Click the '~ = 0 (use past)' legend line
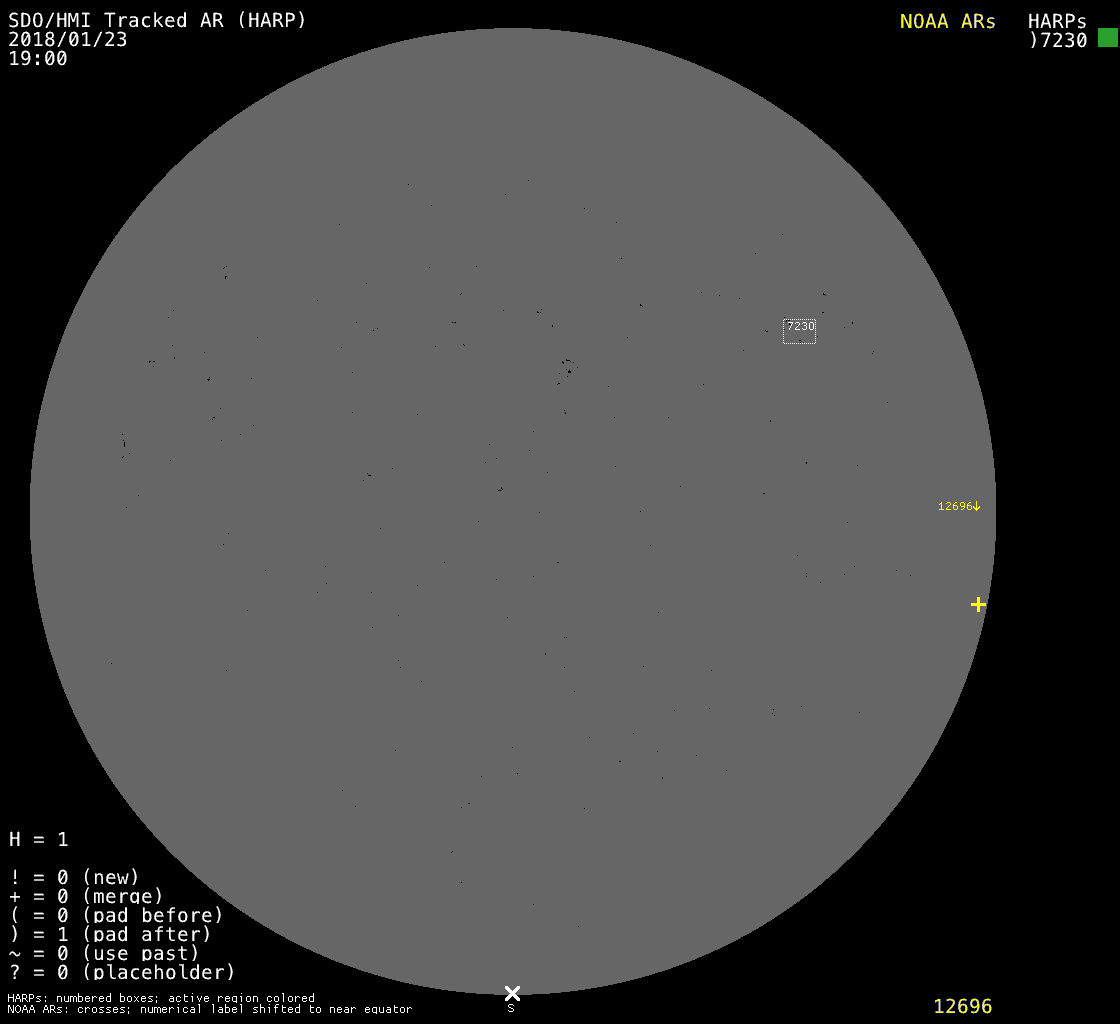The image size is (1120, 1024). (x=104, y=953)
